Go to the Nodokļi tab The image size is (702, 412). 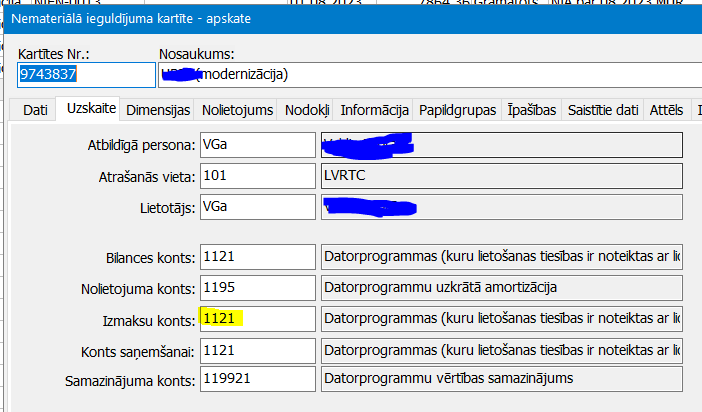click(307, 110)
